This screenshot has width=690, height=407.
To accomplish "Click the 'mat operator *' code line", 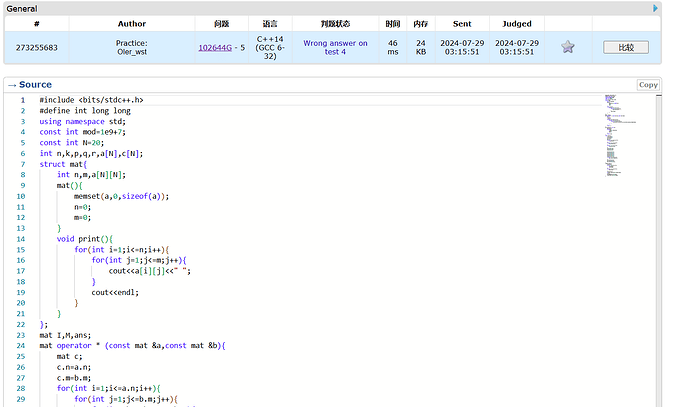I will click(x=132, y=346).
